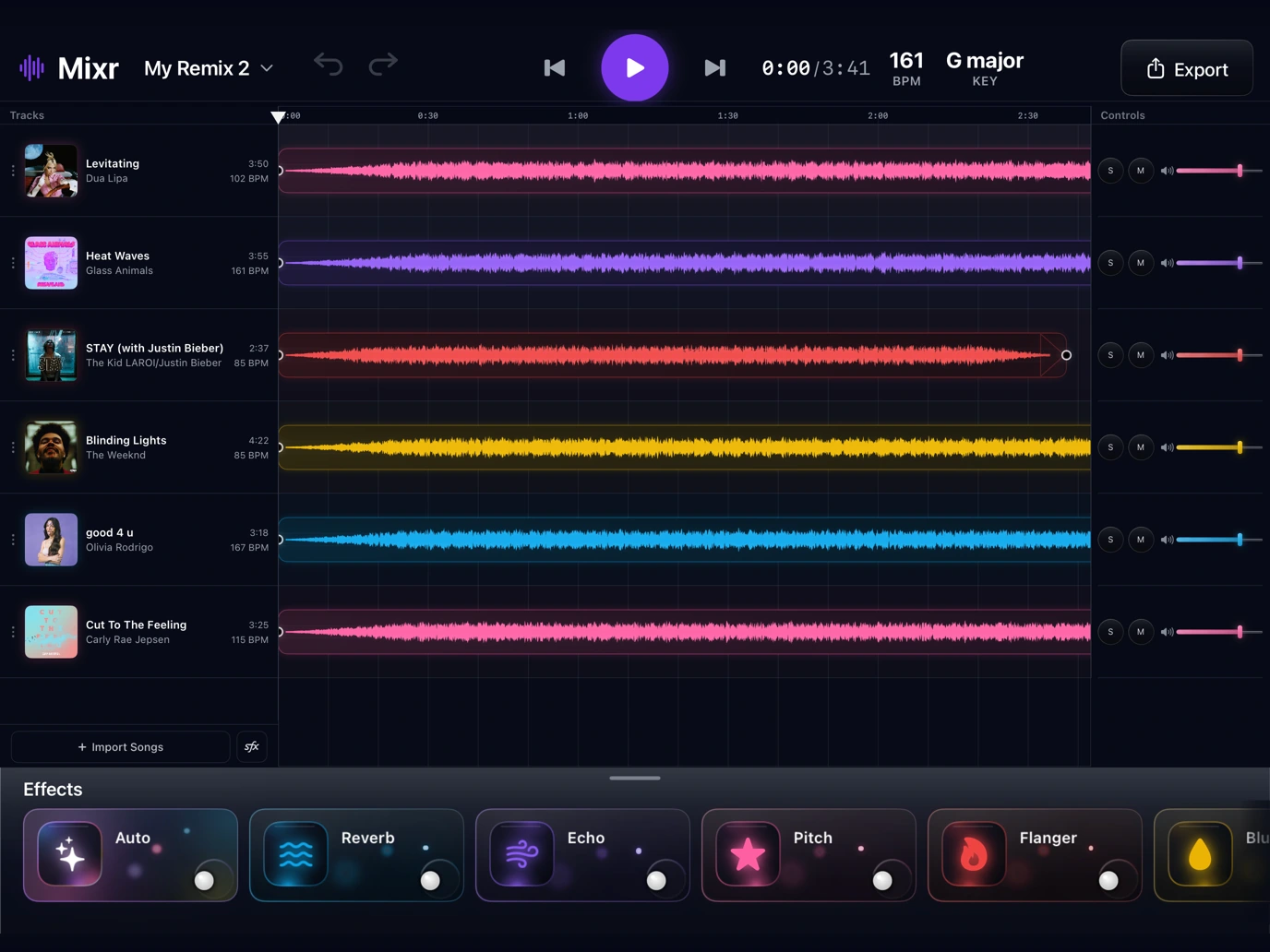Click the Heat Waves purple waveform clip
The height and width of the screenshot is (952, 1270).
[685, 263]
